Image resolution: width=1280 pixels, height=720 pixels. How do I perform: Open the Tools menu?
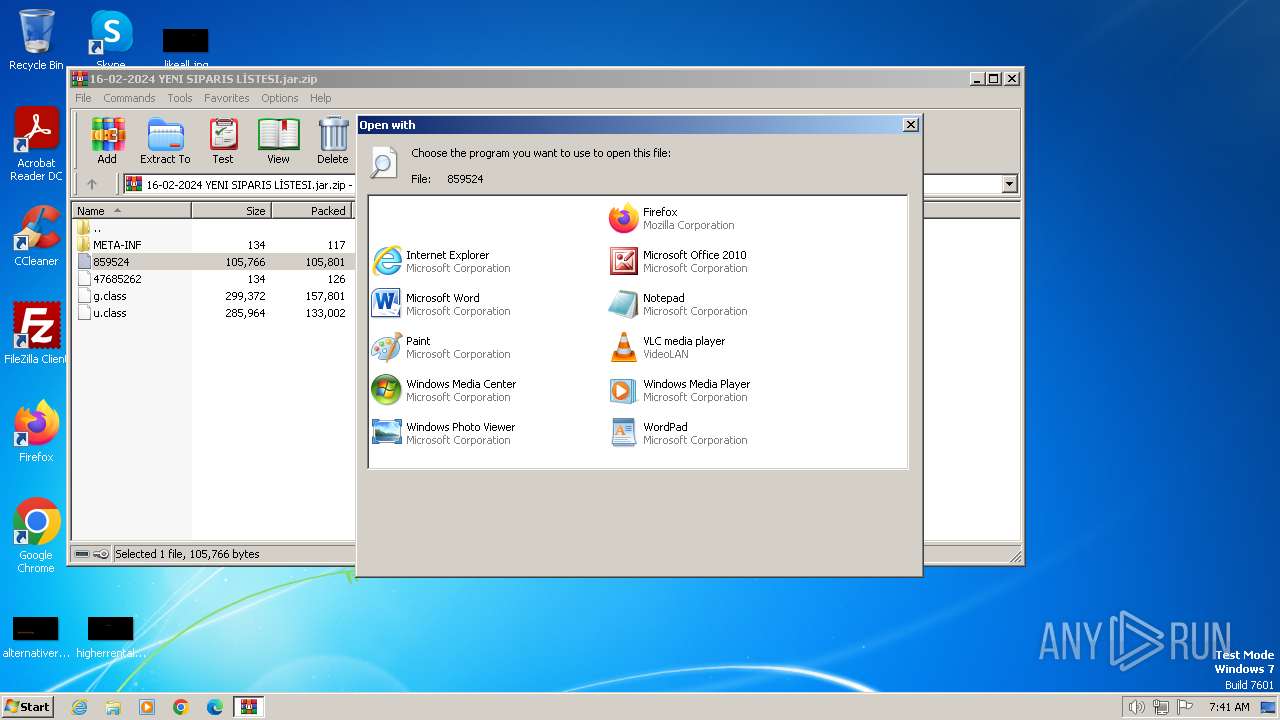pyautogui.click(x=180, y=98)
